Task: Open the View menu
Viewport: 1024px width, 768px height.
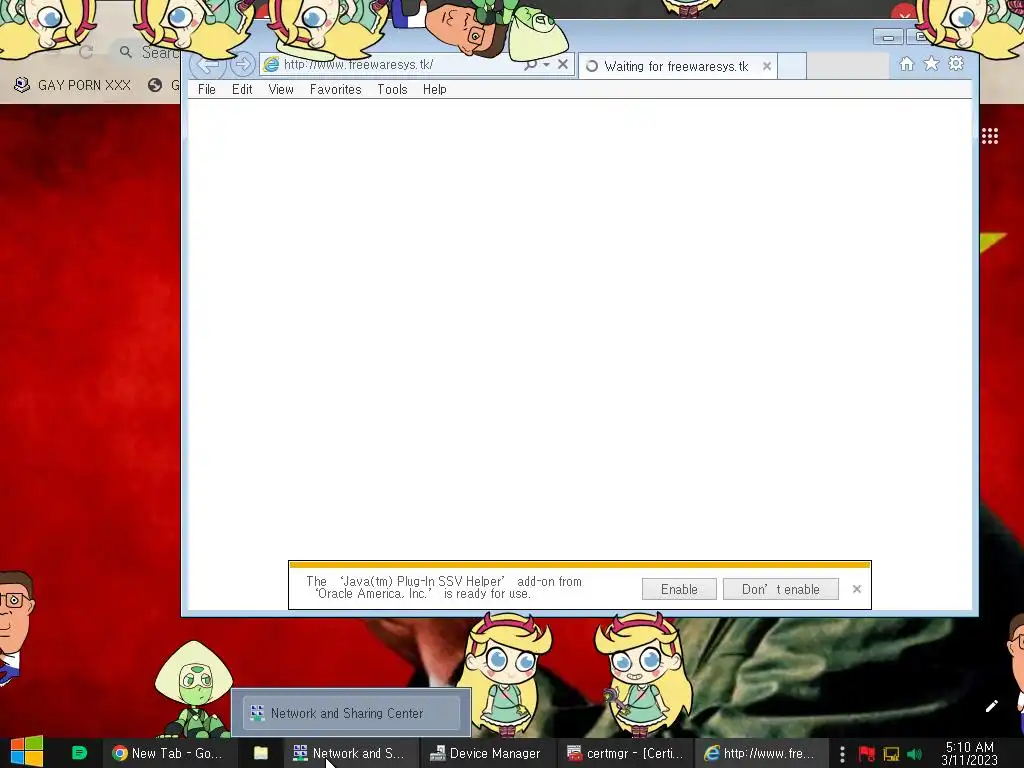Action: [x=281, y=89]
